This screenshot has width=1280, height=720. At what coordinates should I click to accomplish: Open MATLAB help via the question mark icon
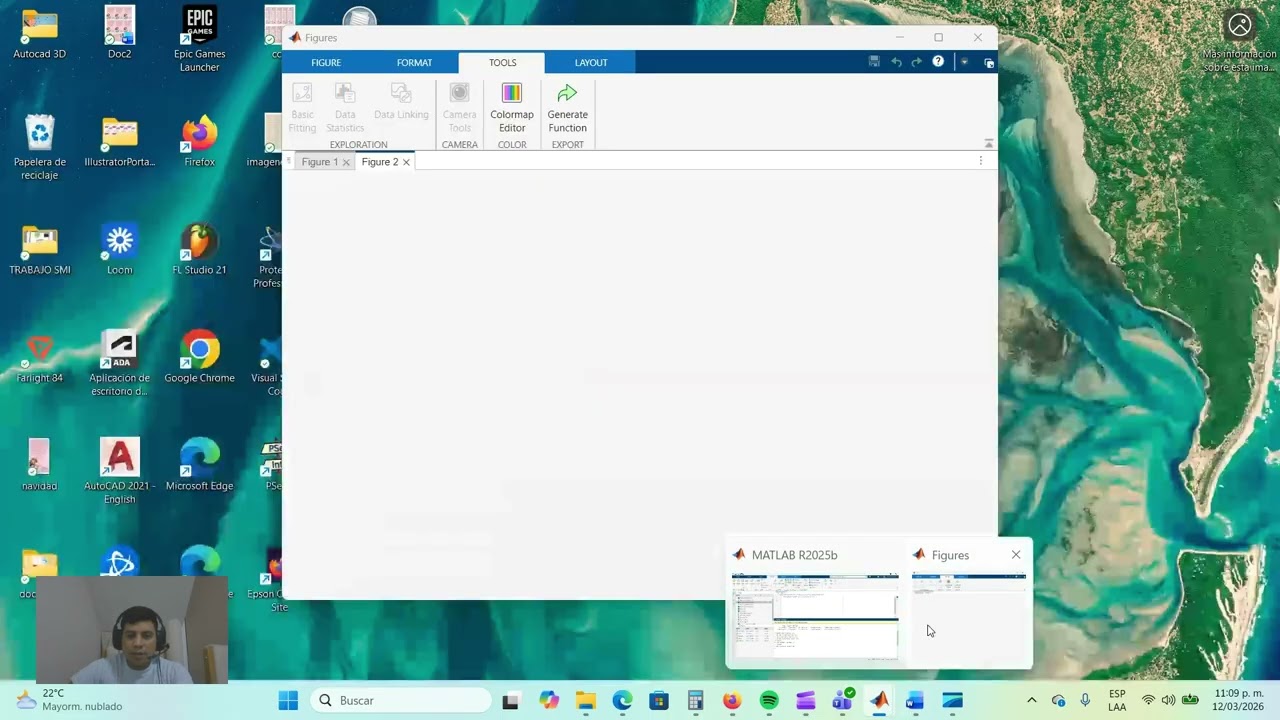tap(938, 62)
